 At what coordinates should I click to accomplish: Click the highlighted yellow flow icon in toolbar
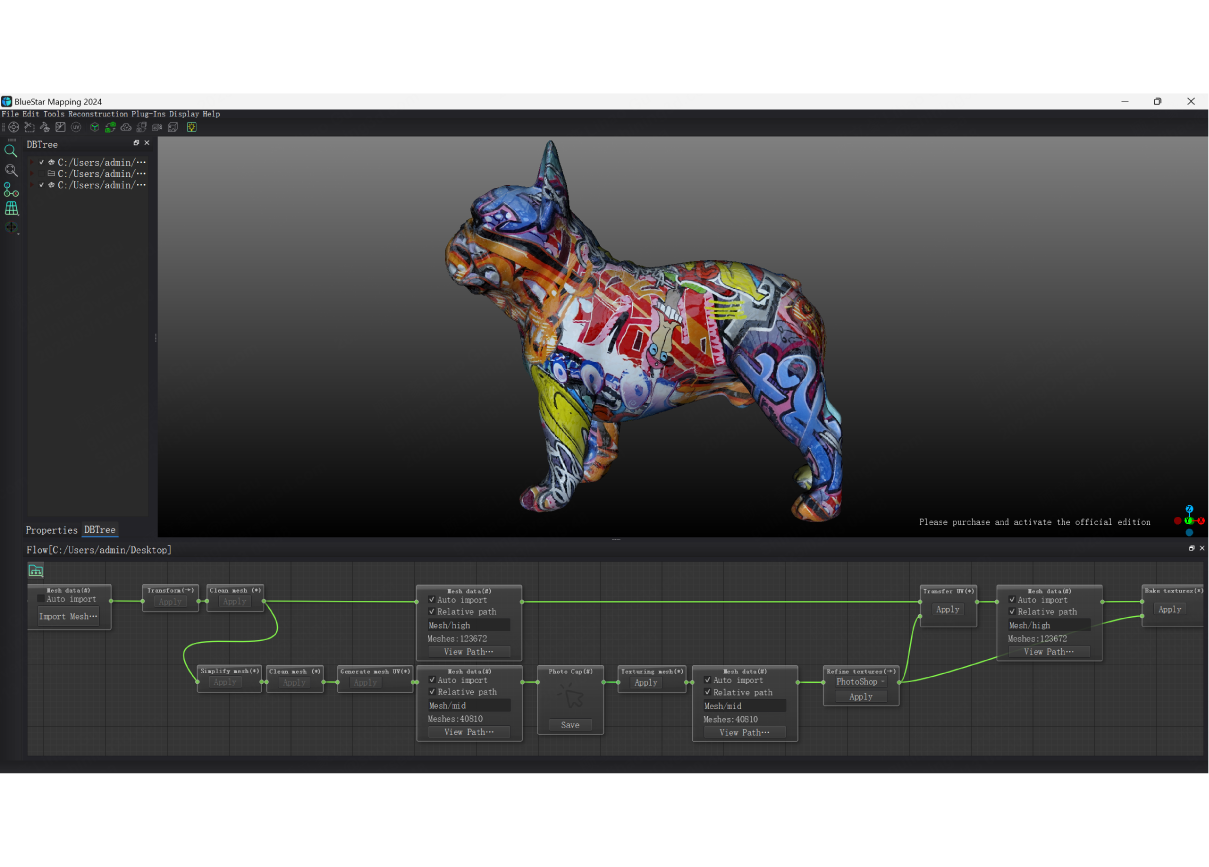pyautogui.click(x=191, y=127)
